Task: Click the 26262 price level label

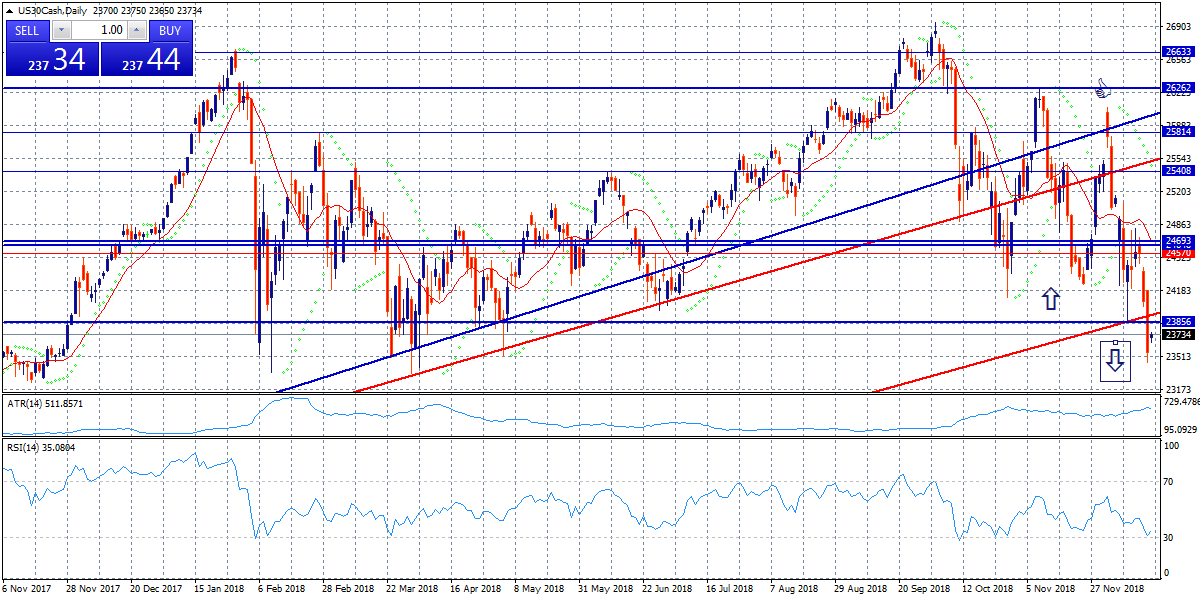Action: (x=1178, y=88)
